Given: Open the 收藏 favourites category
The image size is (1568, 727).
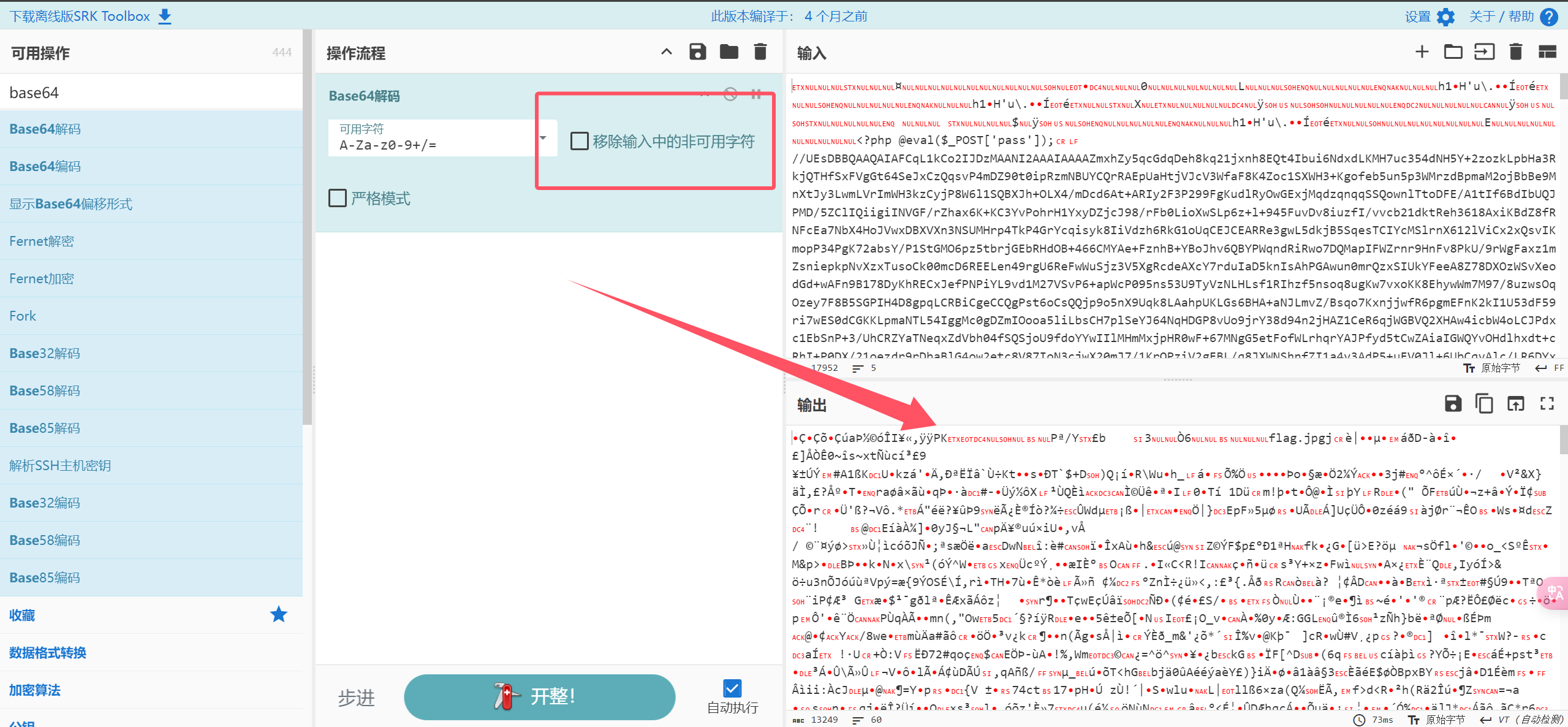Looking at the screenshot, I should coord(22,615).
